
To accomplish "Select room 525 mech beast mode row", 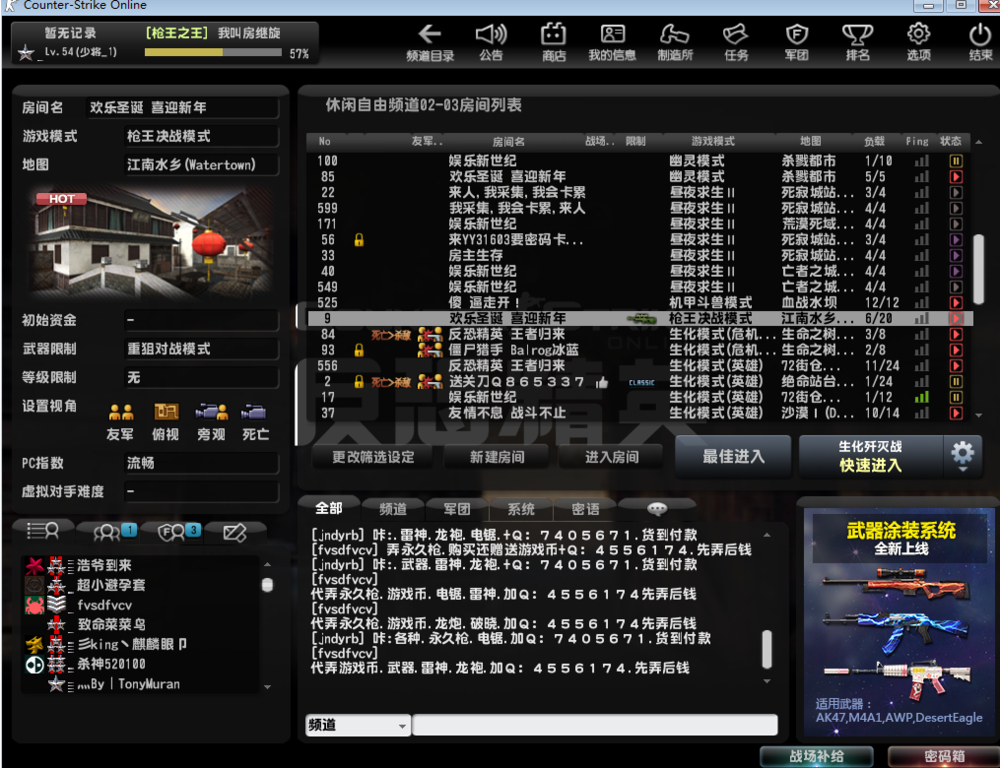I will [x=640, y=302].
